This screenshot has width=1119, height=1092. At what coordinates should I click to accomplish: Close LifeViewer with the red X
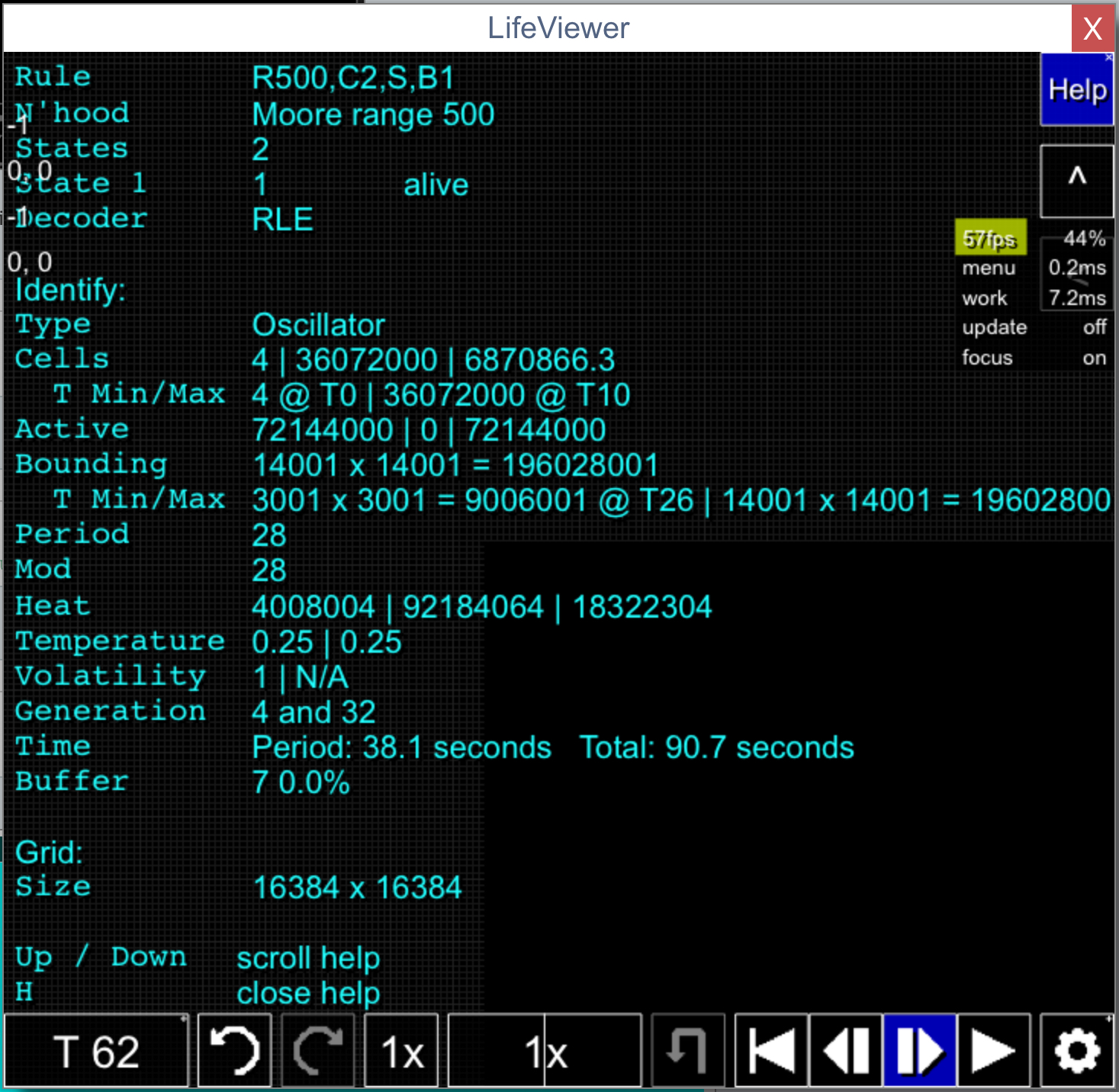1093,28
